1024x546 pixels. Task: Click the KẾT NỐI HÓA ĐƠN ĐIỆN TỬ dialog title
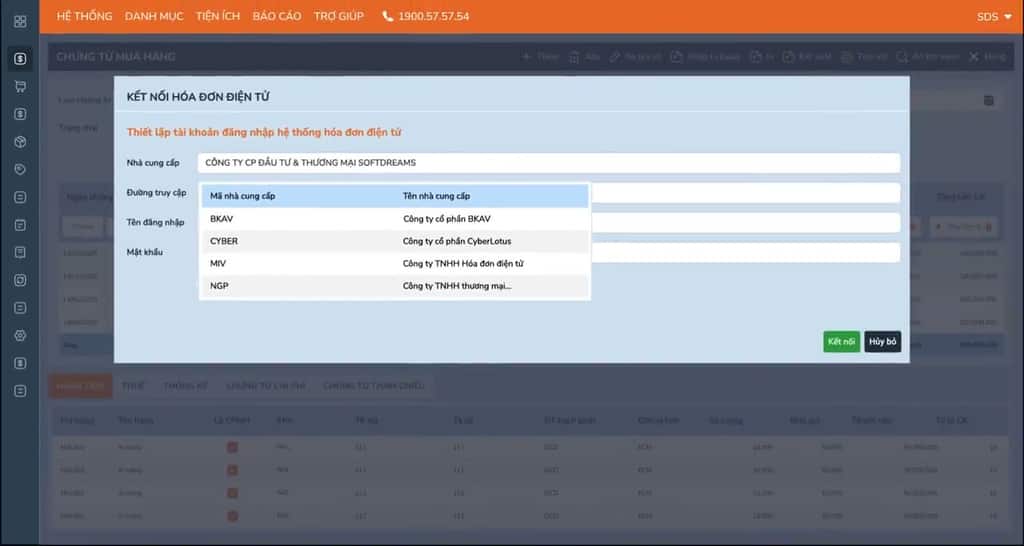point(198,97)
